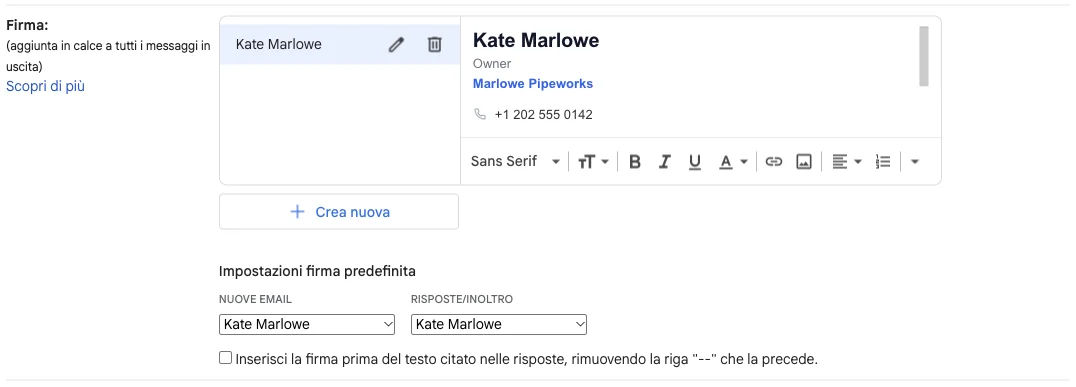Insert an image in the signature

click(x=804, y=162)
